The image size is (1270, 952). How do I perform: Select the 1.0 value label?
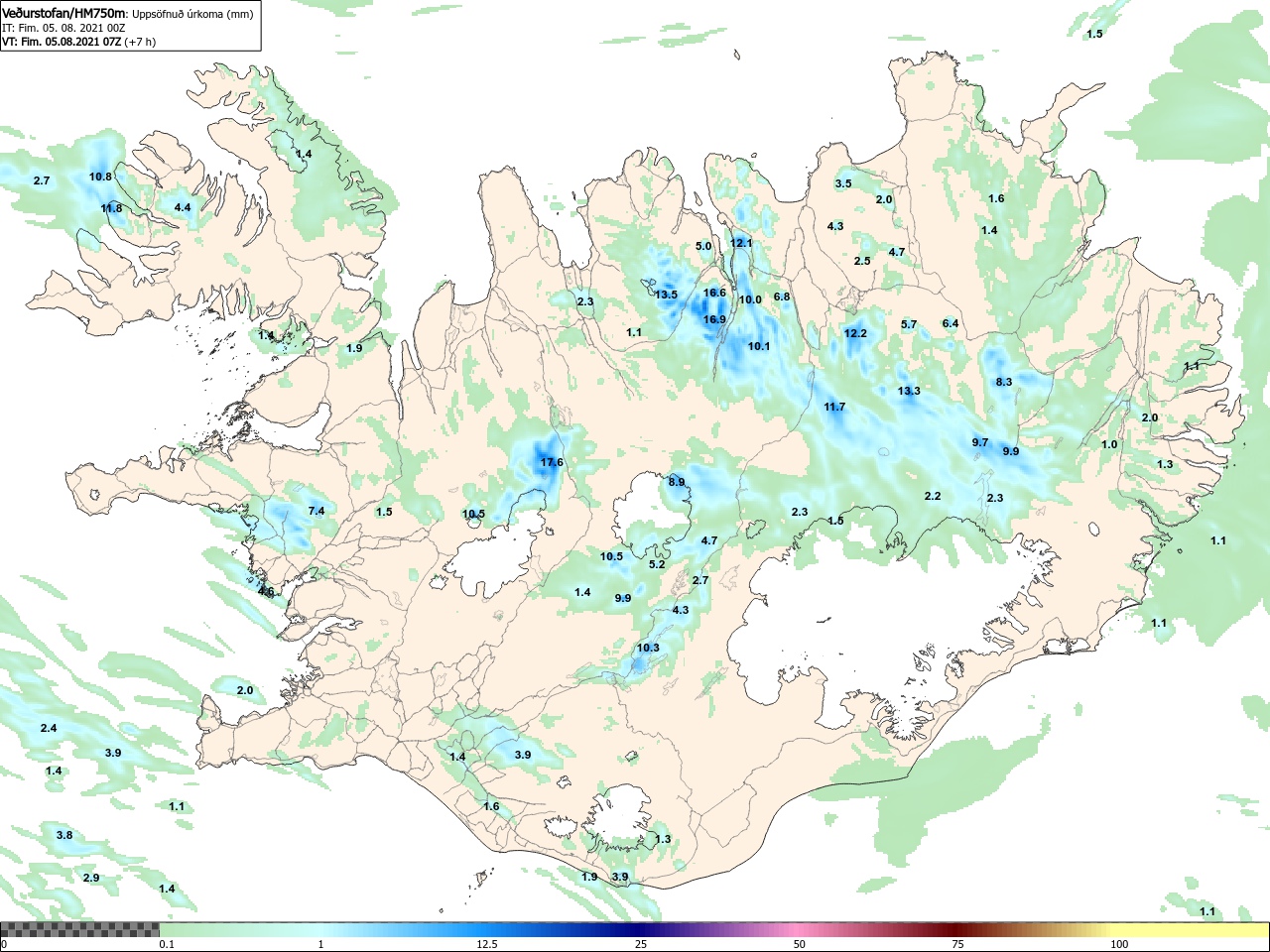click(1109, 444)
